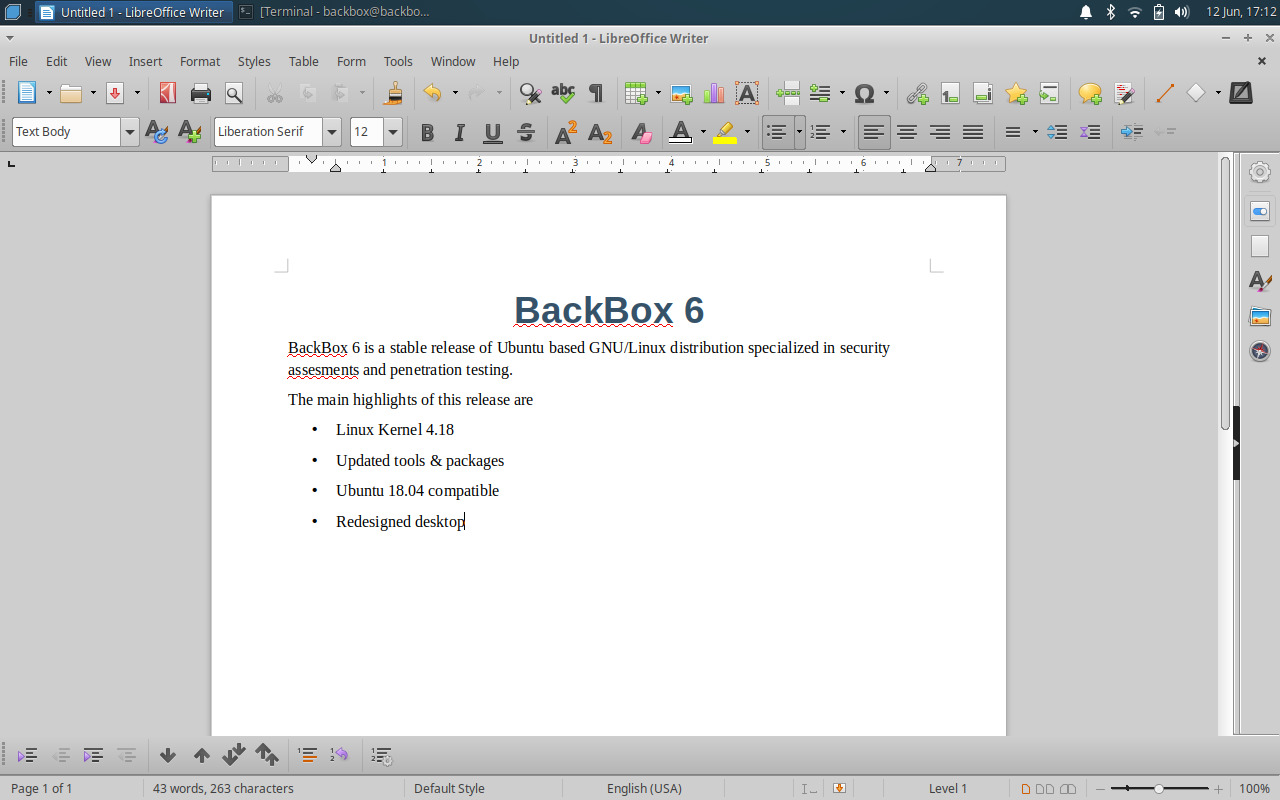Apply clone formatting with the paintbrush
The width and height of the screenshot is (1280, 800).
pyautogui.click(x=393, y=93)
